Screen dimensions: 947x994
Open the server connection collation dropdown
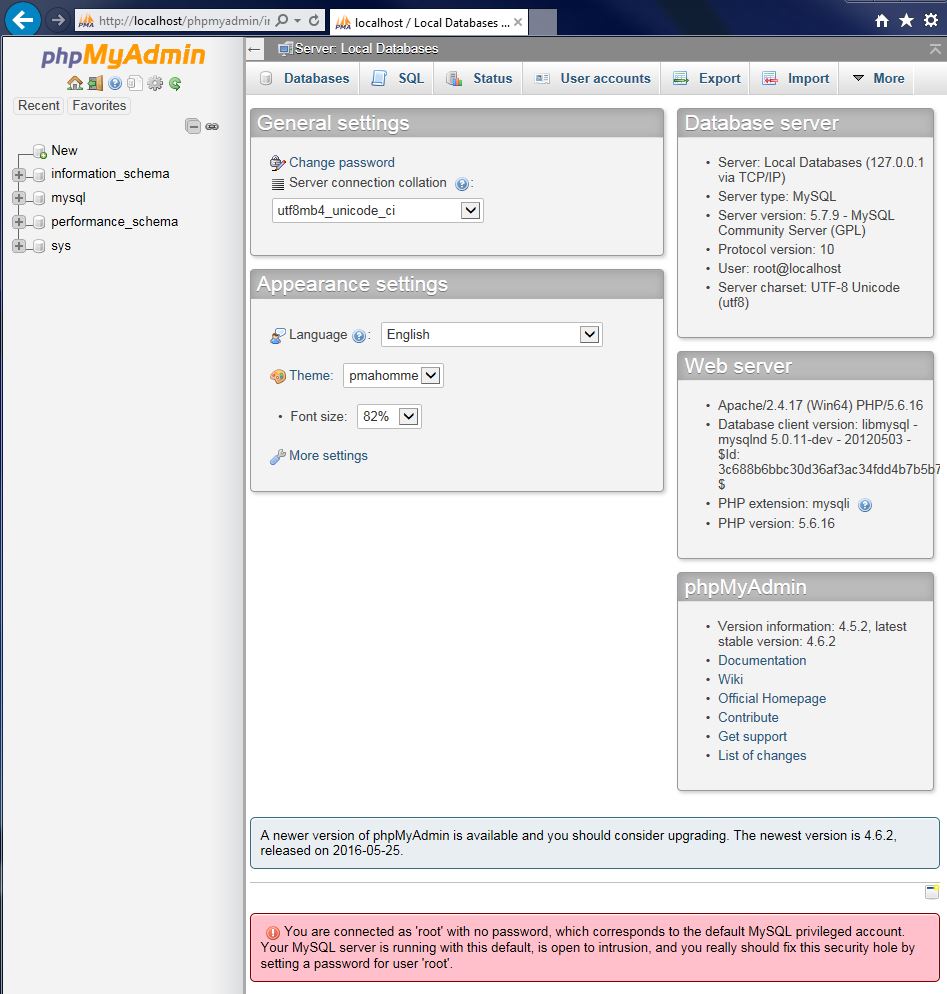[x=377, y=210]
